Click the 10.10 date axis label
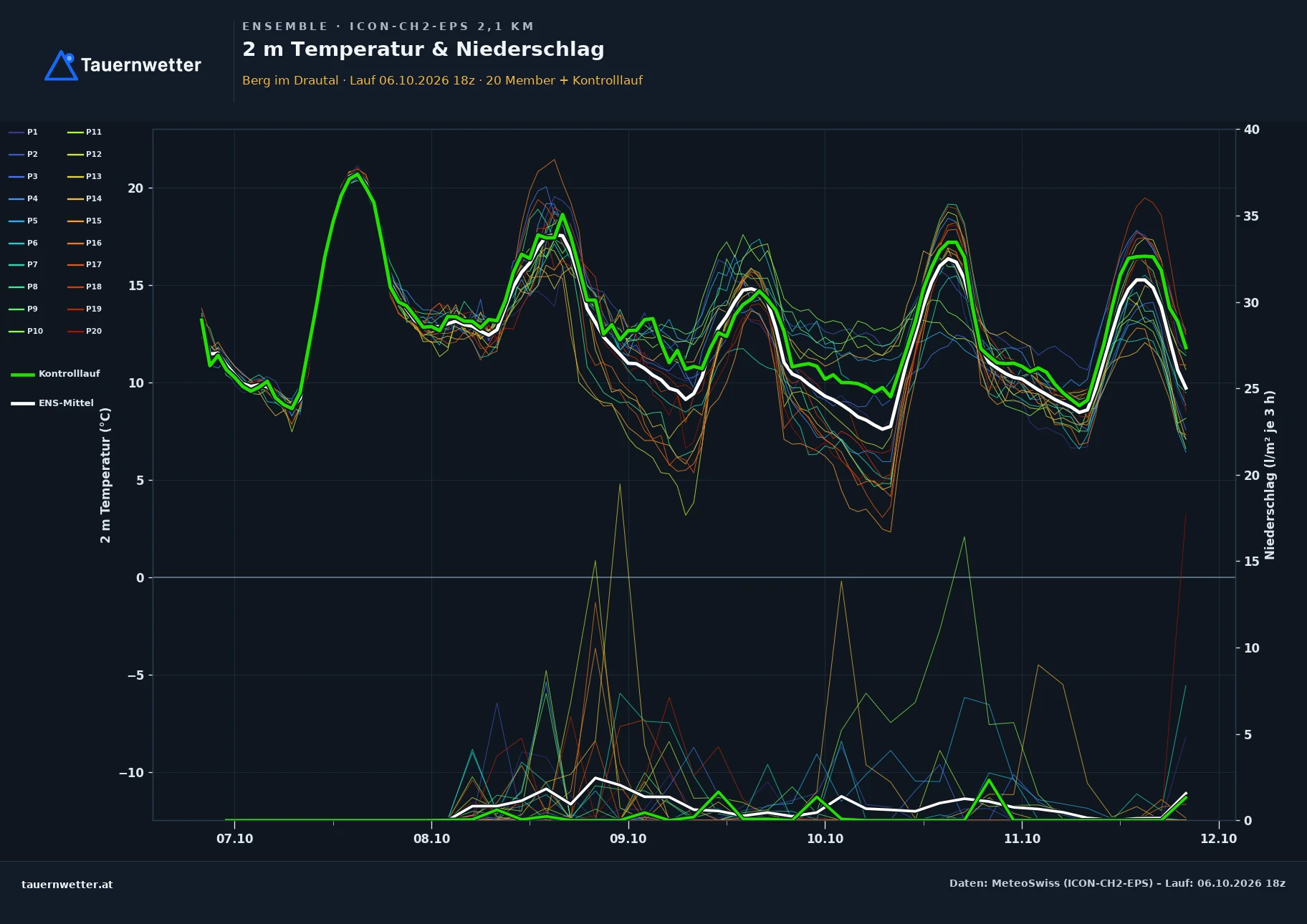Screen dimensions: 1307x924 coord(825,839)
